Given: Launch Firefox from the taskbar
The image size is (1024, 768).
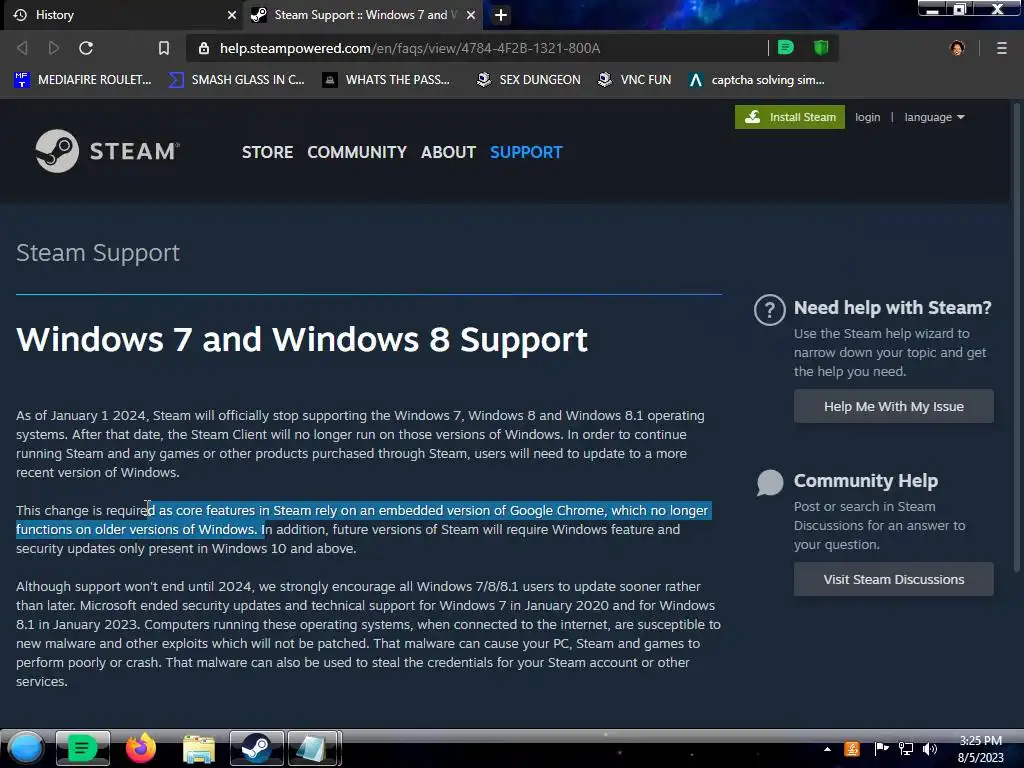Looking at the screenshot, I should 141,748.
